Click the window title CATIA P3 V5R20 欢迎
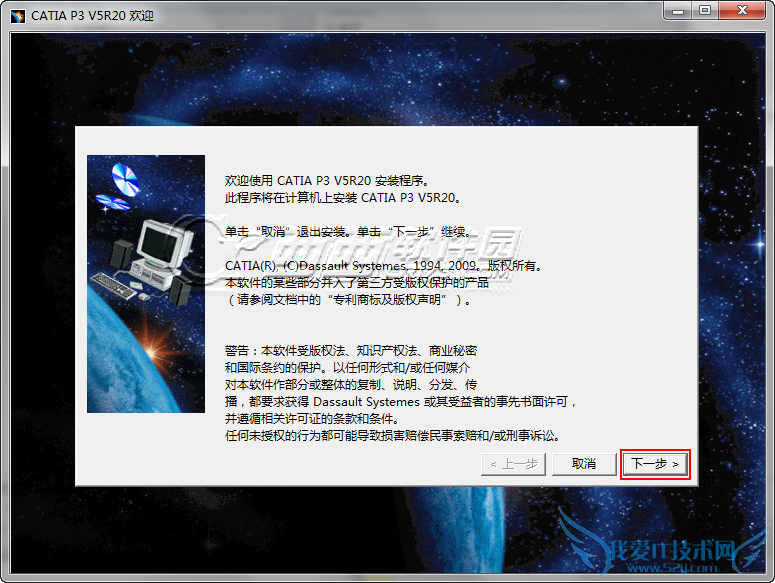This screenshot has height=583, width=775. (92, 16)
